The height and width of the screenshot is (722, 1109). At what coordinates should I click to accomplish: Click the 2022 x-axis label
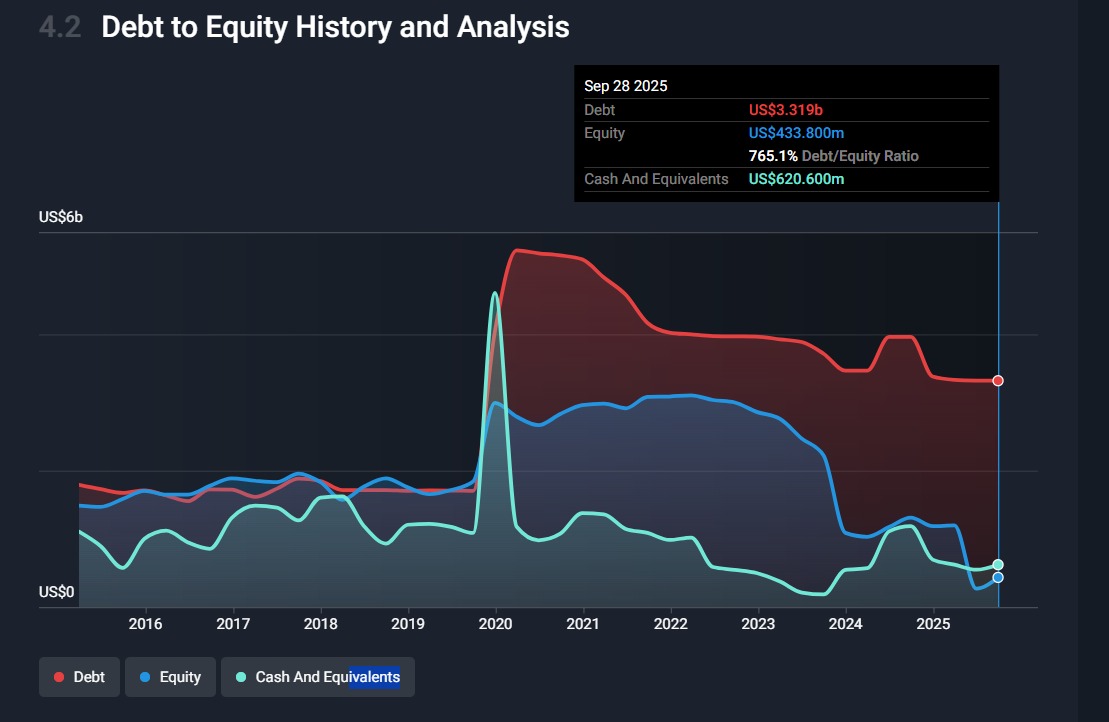pos(670,624)
